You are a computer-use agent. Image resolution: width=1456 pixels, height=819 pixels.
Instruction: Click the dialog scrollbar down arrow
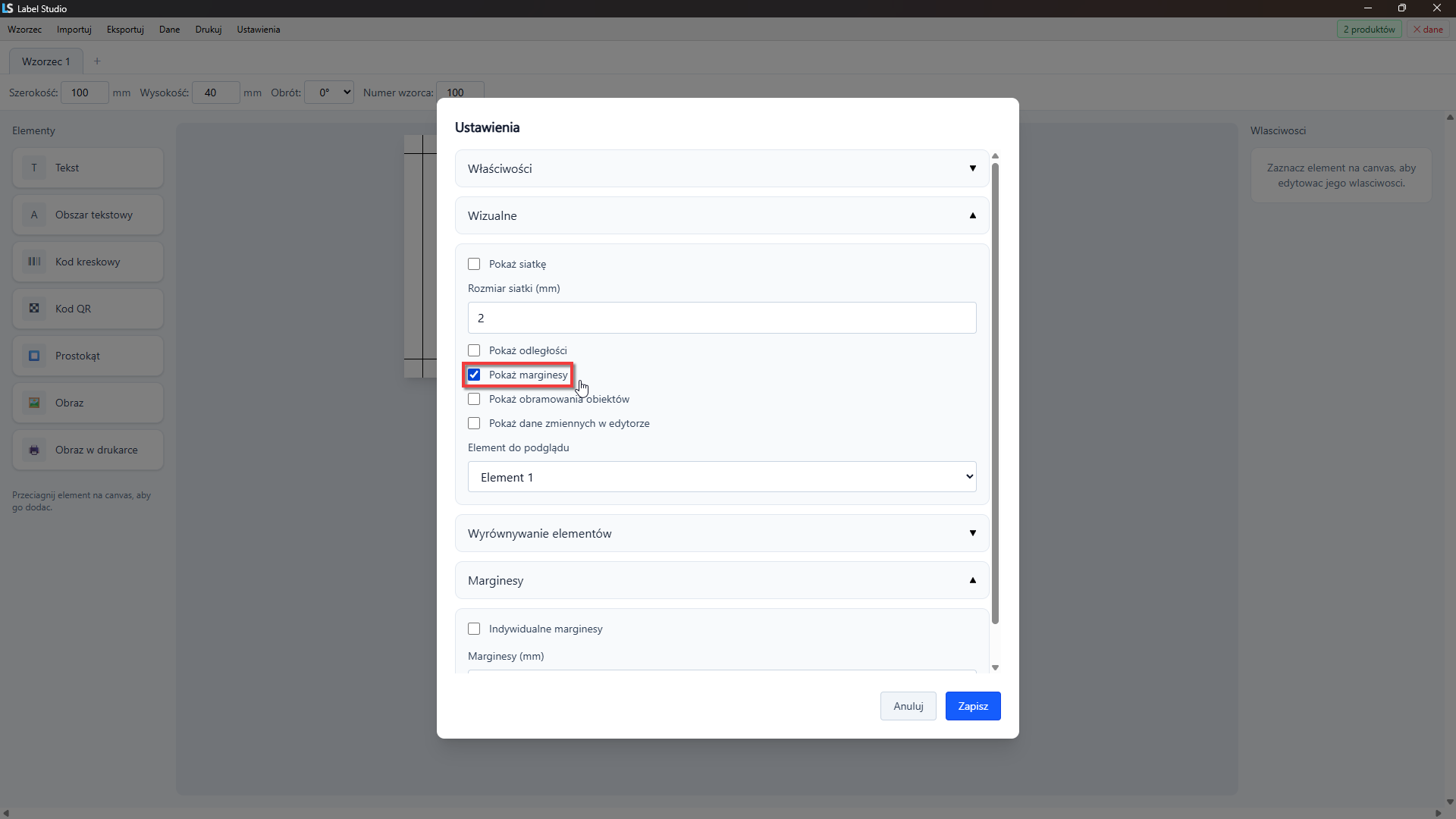click(x=996, y=668)
